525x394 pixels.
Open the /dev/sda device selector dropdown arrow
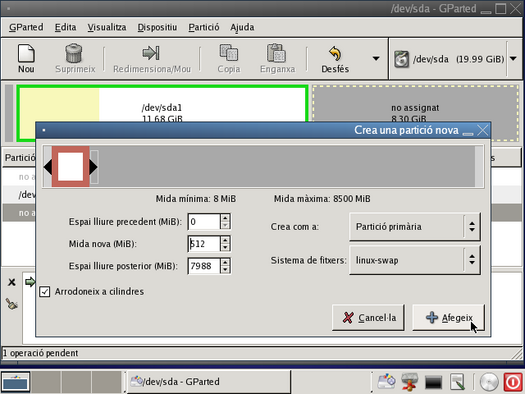click(513, 59)
